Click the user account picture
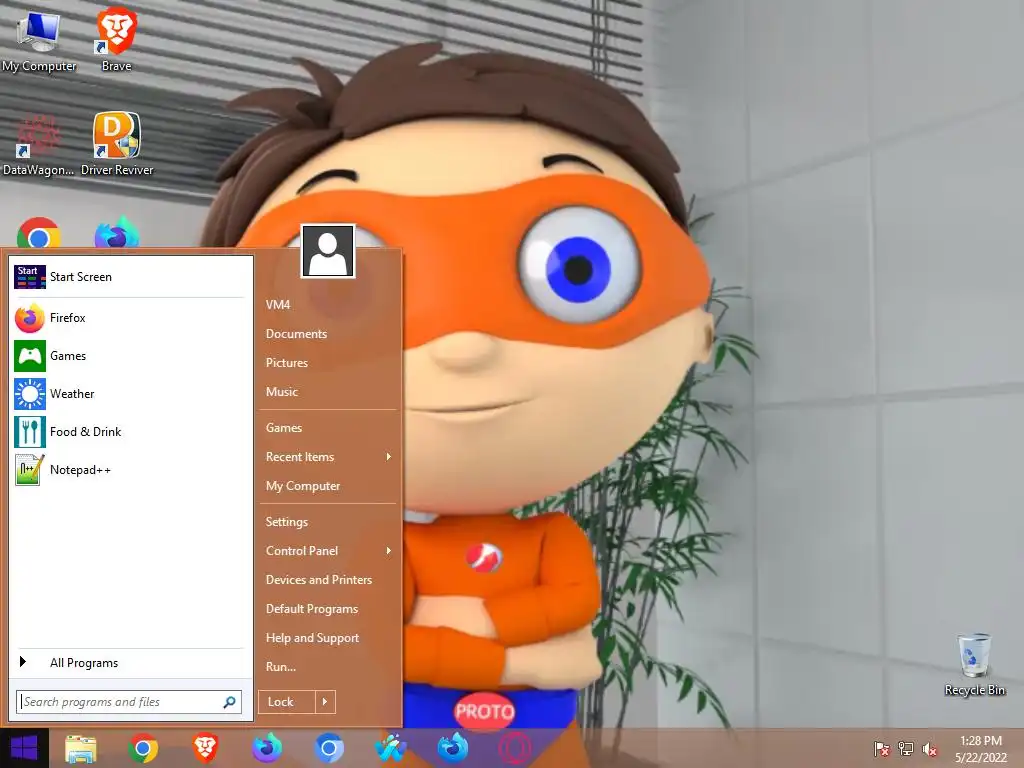 [328, 251]
